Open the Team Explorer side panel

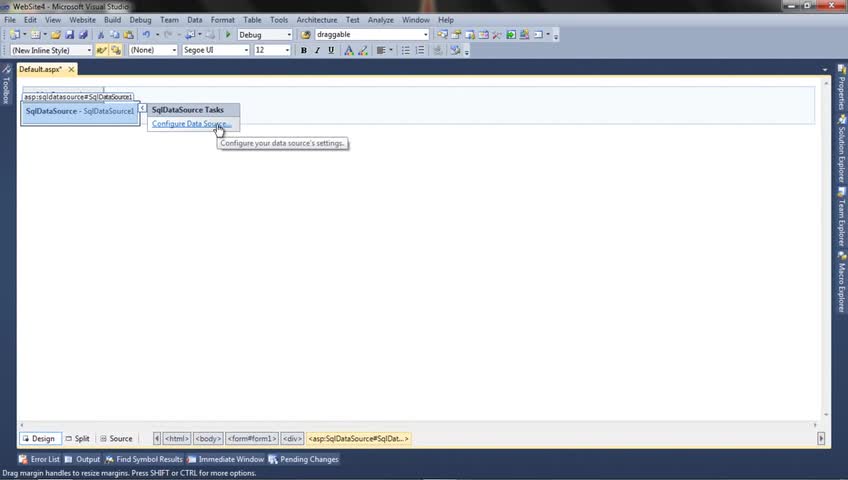pos(842,217)
